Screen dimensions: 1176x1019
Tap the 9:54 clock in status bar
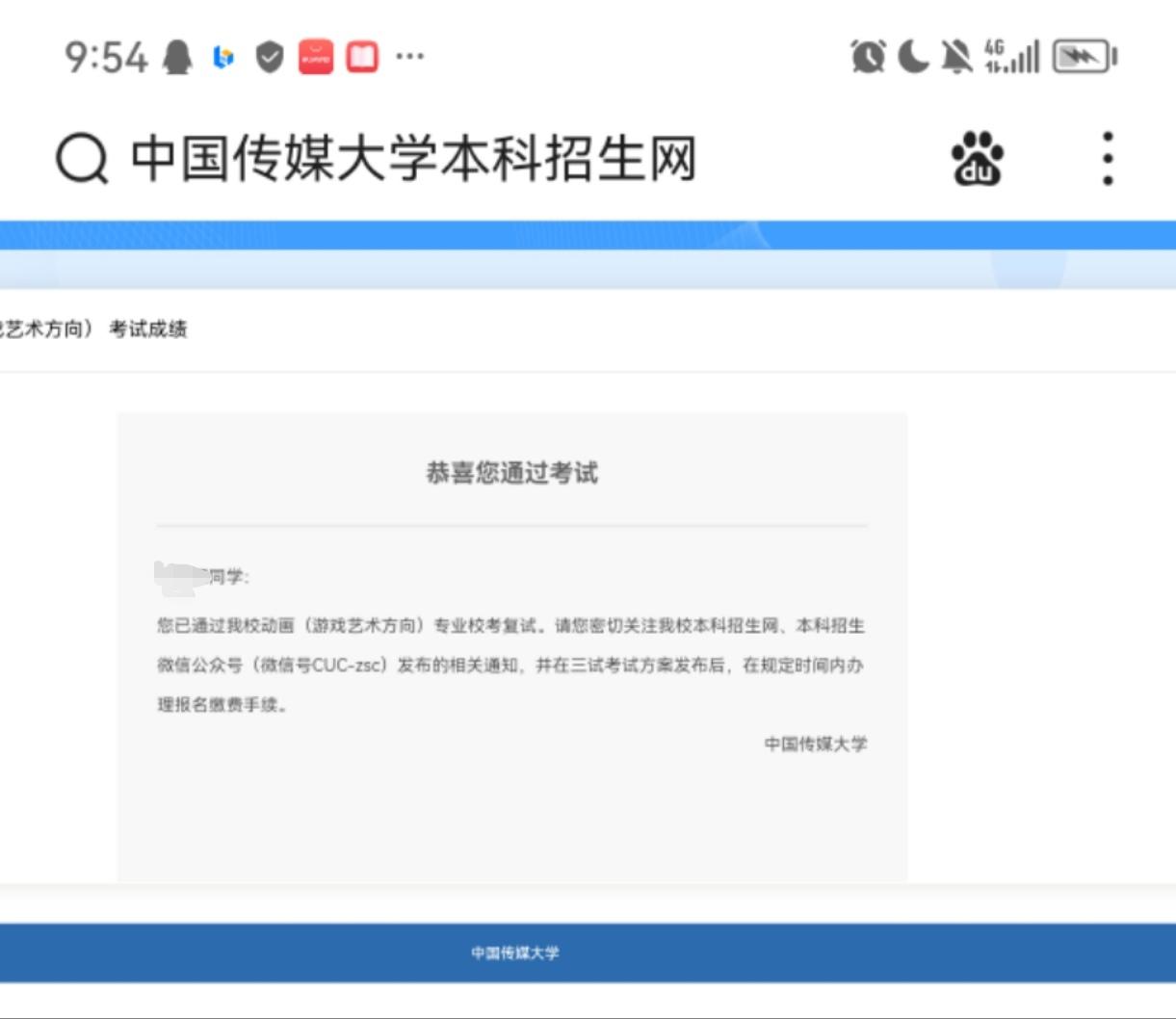click(x=106, y=58)
